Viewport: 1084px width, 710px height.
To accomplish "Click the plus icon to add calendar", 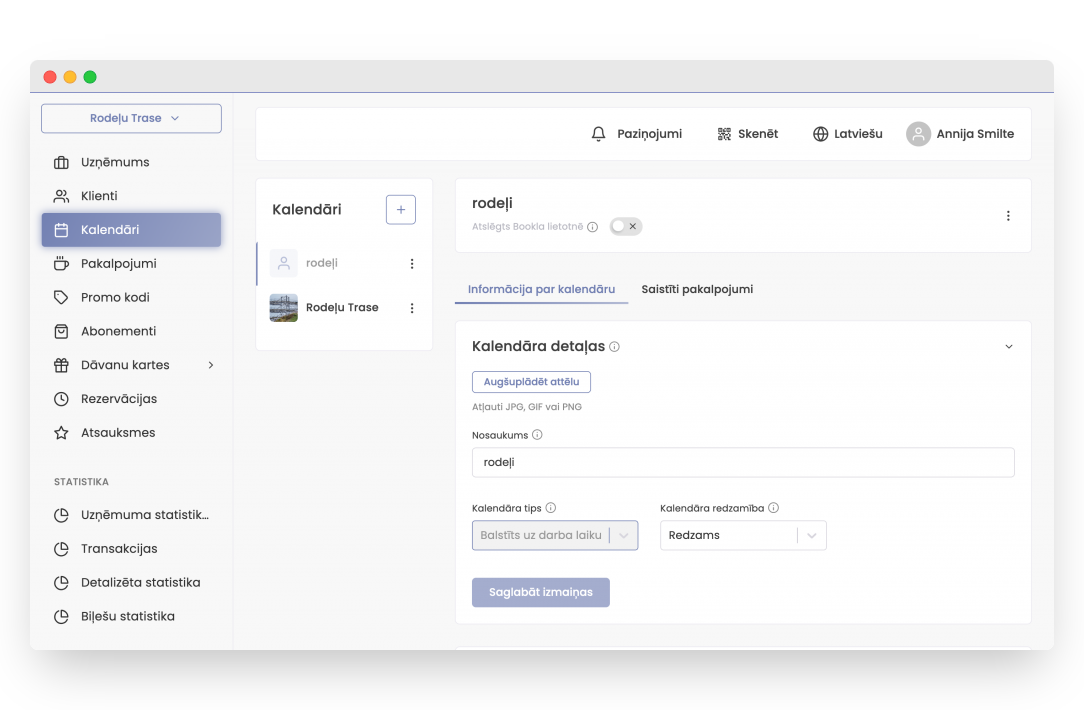I will (x=401, y=210).
